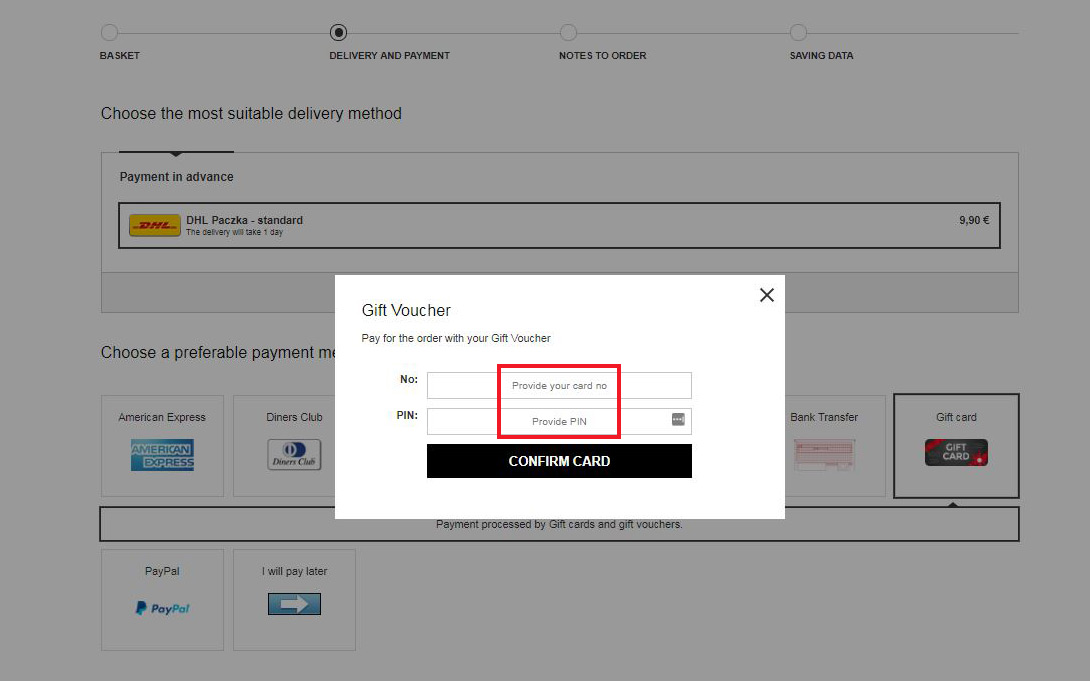Image resolution: width=1090 pixels, height=681 pixels.
Task: Click the I will pay later arrow icon
Action: point(294,604)
